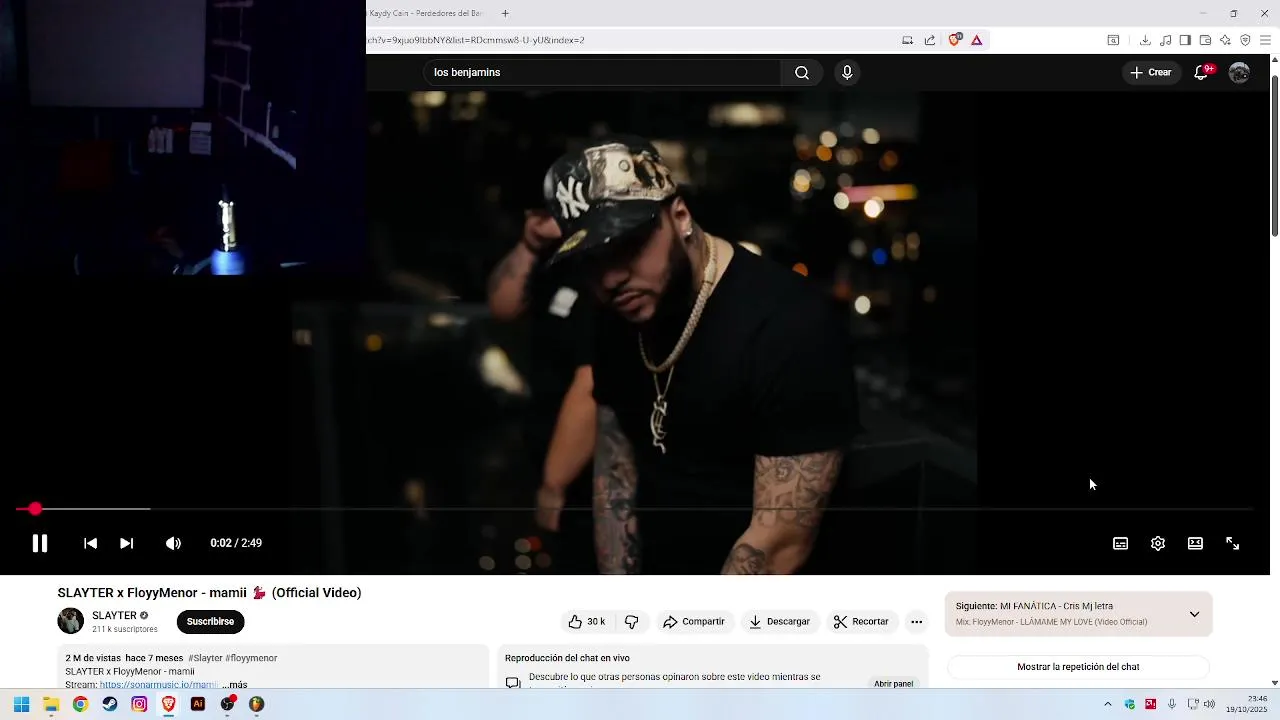The image size is (1280, 720).
Task: Skip to the next video in playlist
Action: (126, 543)
